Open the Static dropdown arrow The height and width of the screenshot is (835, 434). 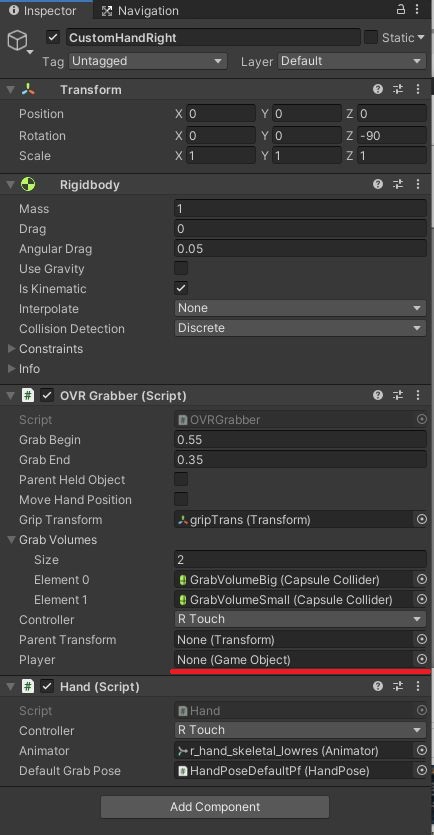point(421,37)
